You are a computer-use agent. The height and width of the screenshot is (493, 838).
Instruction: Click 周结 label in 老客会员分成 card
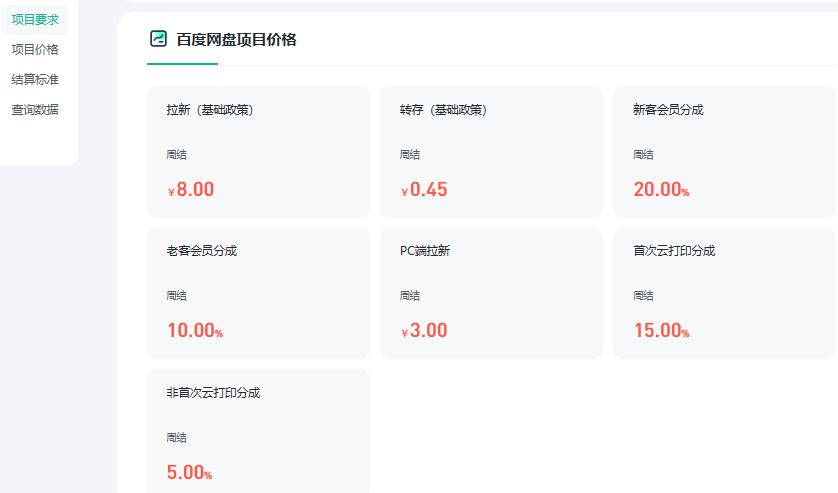pyautogui.click(x=176, y=296)
